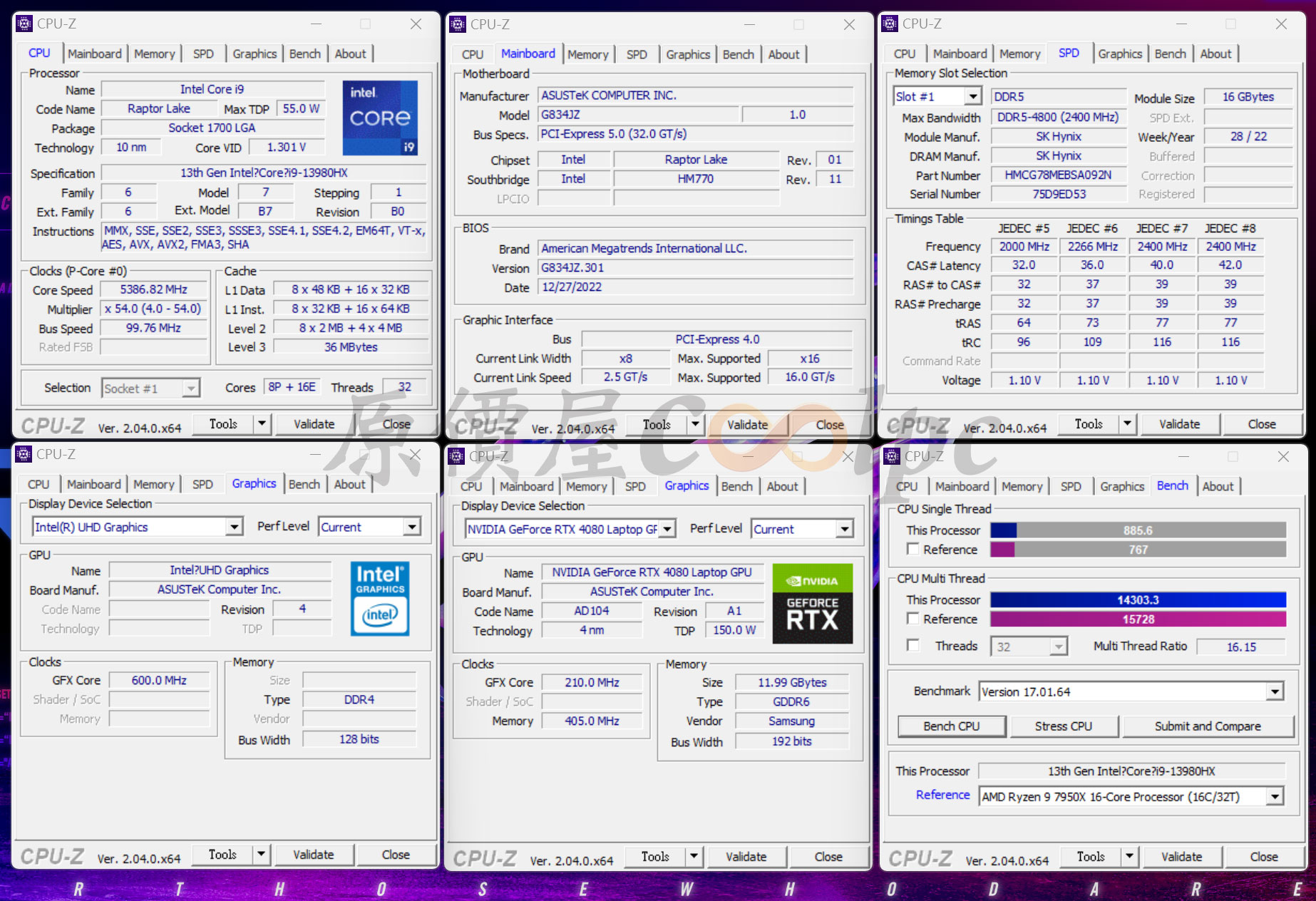1316x901 pixels.
Task: Click the Stress CPU button
Action: [1064, 726]
